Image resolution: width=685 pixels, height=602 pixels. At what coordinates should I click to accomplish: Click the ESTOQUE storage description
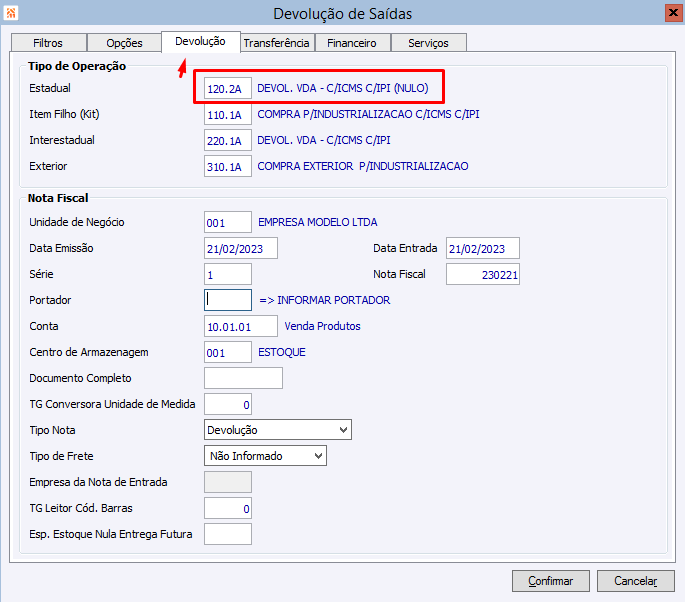pos(282,353)
